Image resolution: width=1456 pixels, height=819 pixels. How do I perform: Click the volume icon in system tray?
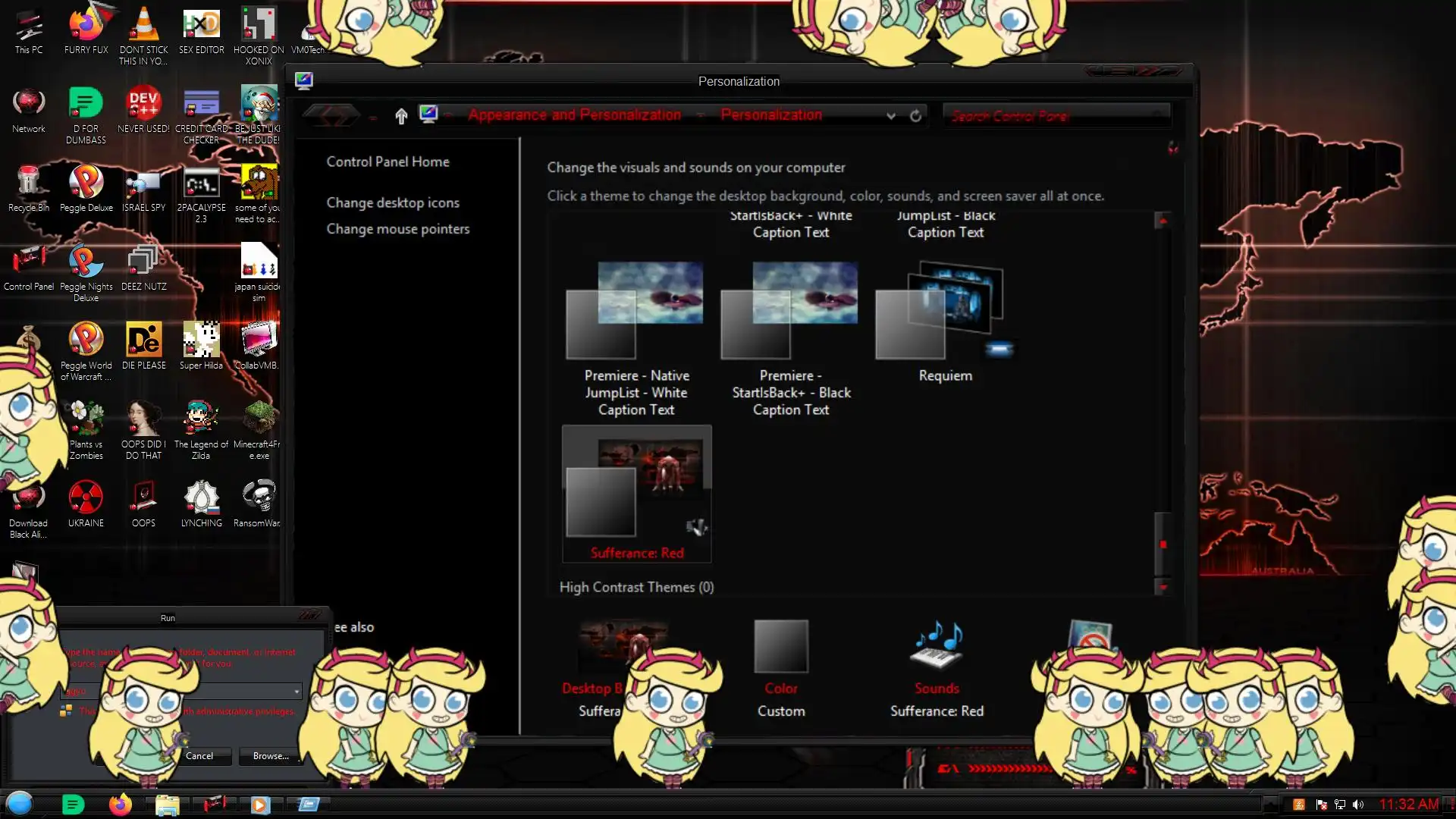click(x=1358, y=805)
